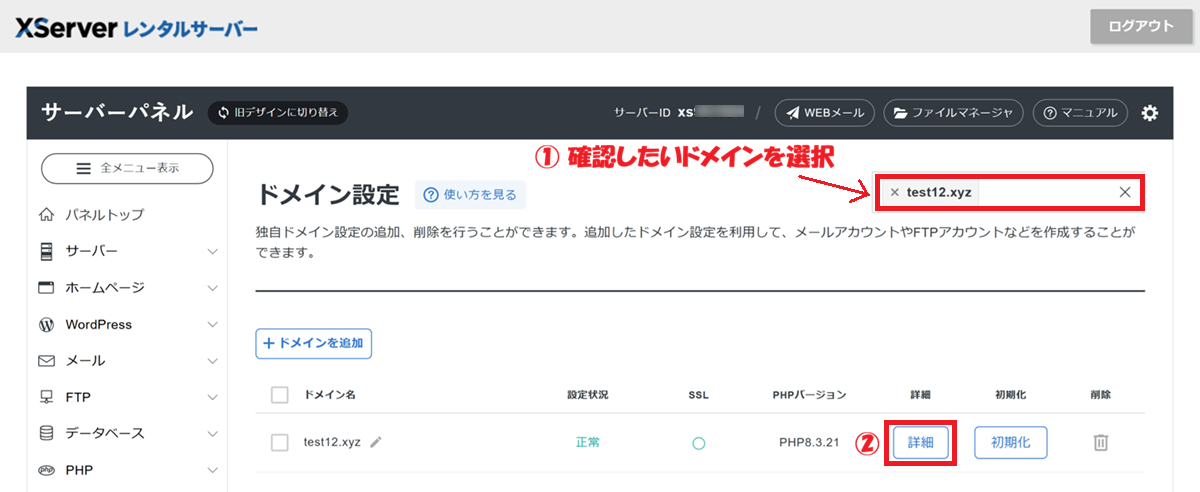
Task: Click the 初期化 button for test12.xyz
Action: coord(1010,442)
